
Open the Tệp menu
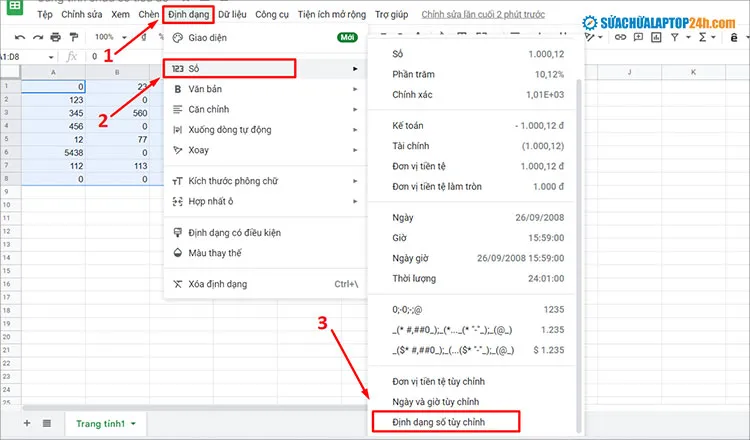(x=45, y=14)
